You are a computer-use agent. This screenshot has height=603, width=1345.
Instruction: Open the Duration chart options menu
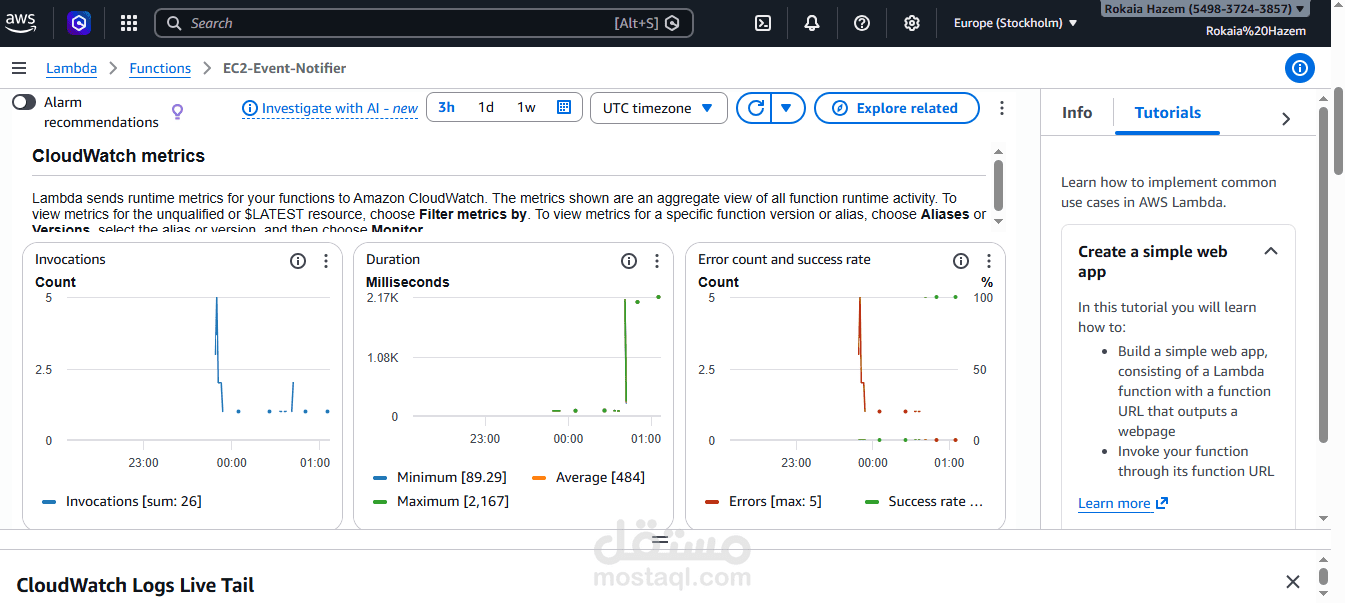657,260
